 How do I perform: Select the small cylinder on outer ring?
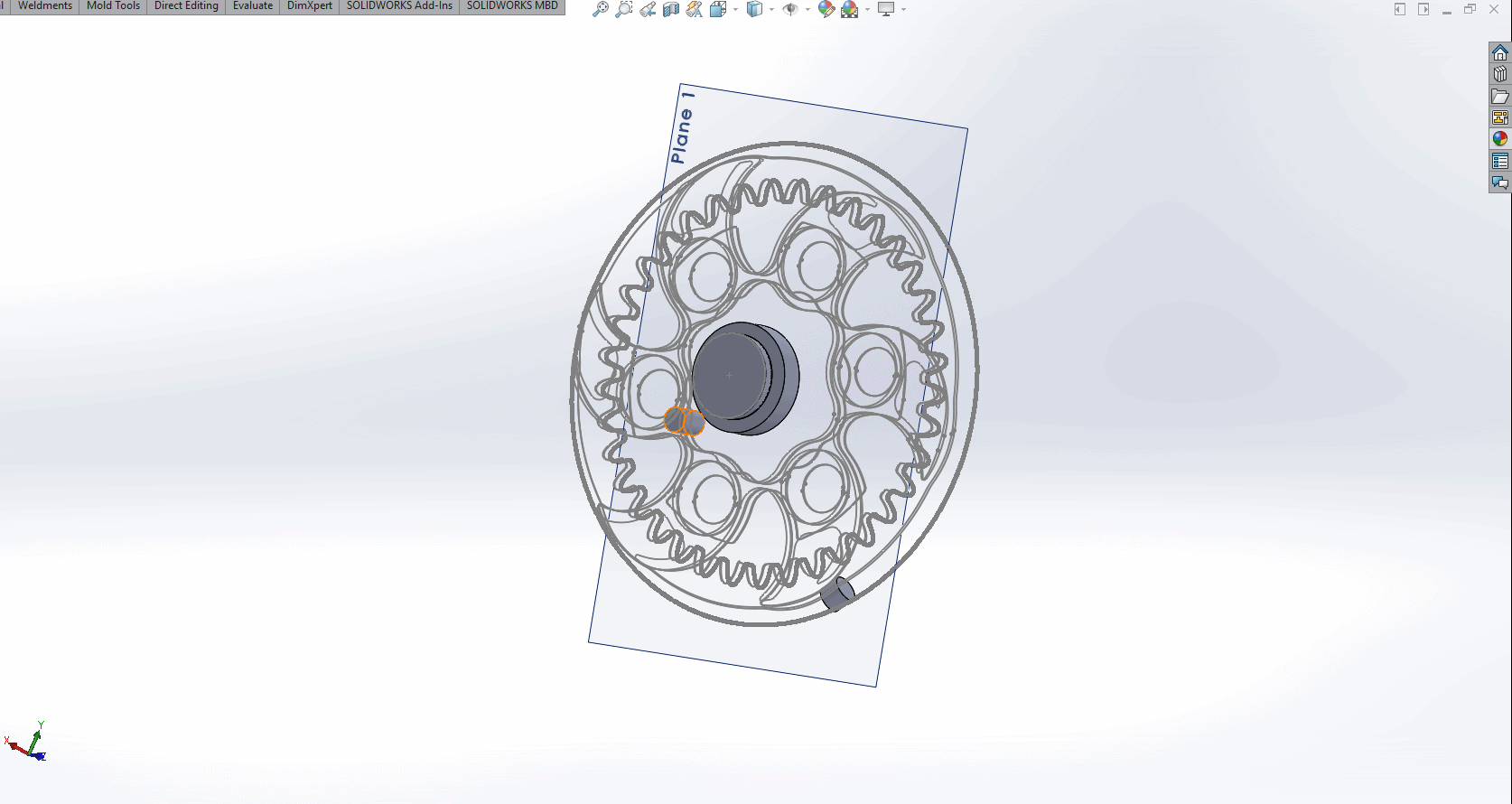click(837, 594)
